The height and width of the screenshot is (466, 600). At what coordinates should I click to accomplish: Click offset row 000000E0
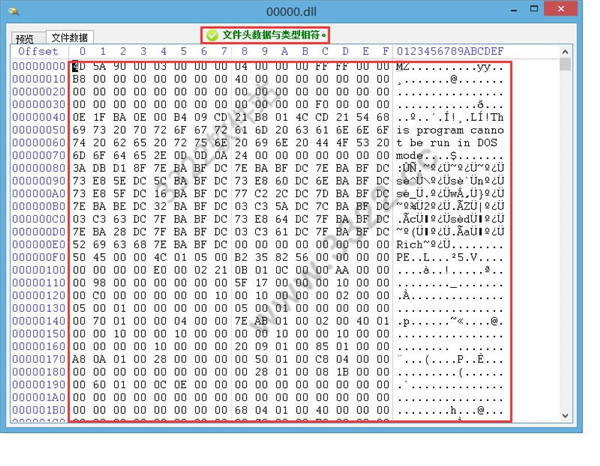point(39,245)
